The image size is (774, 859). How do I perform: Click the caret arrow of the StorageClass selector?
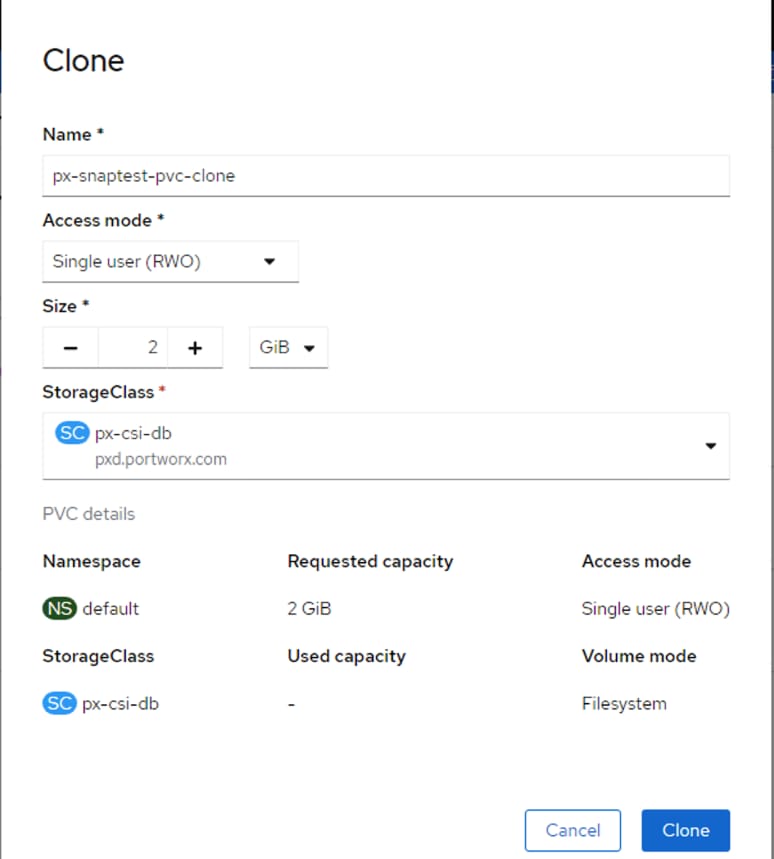click(710, 446)
